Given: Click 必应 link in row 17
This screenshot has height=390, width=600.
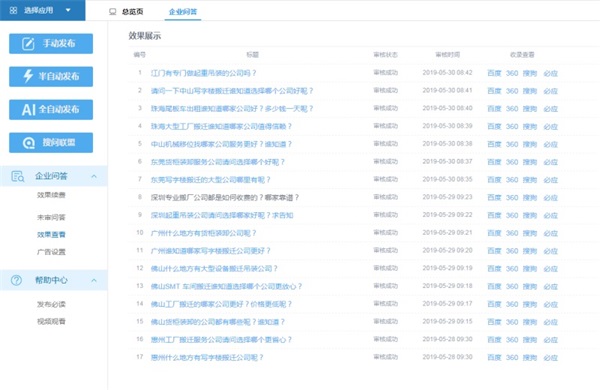Looking at the screenshot, I should [551, 358].
